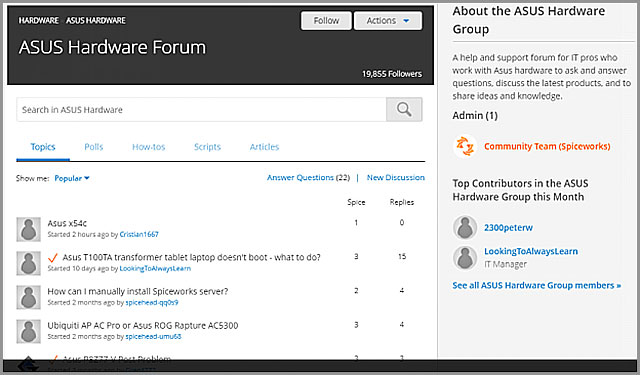Open Community Team (Spiceworks) admin link
Screen dimensions: 640x375
(547, 146)
